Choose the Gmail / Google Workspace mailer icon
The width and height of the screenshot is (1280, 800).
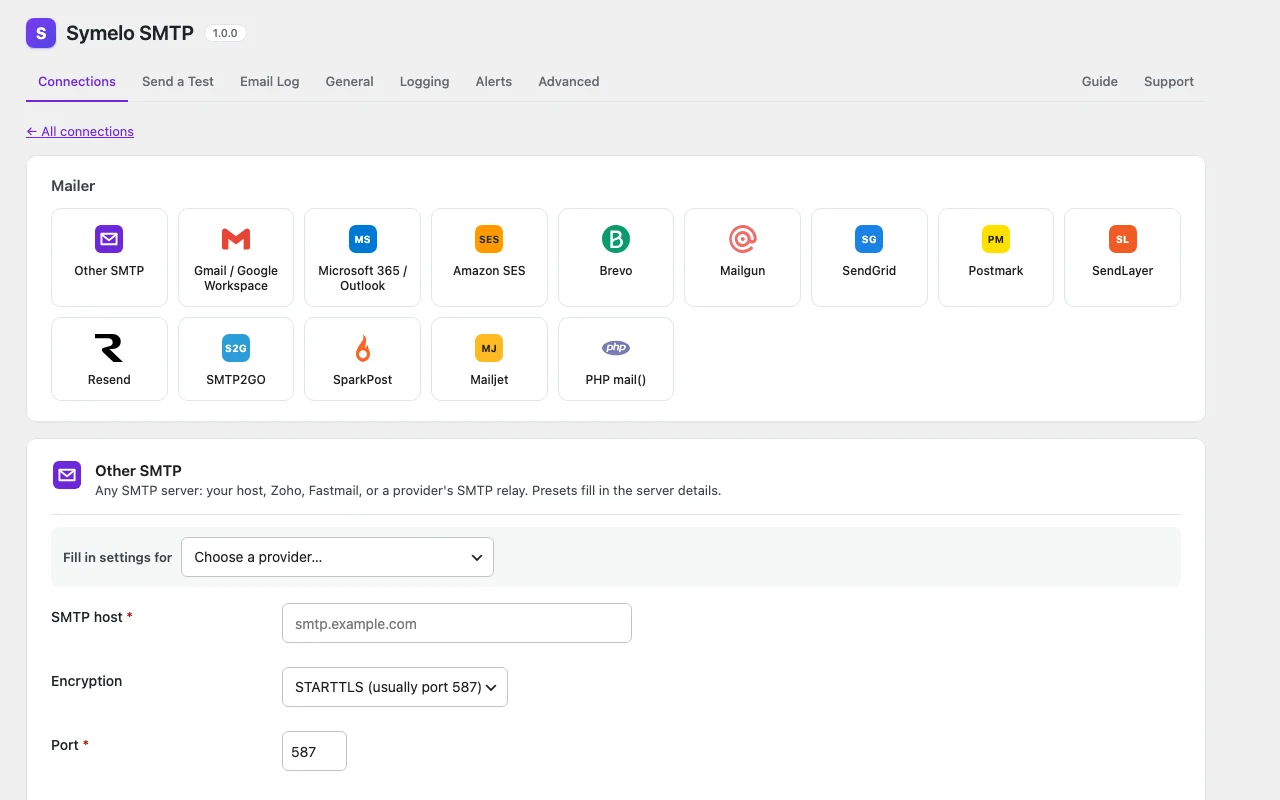[236, 239]
